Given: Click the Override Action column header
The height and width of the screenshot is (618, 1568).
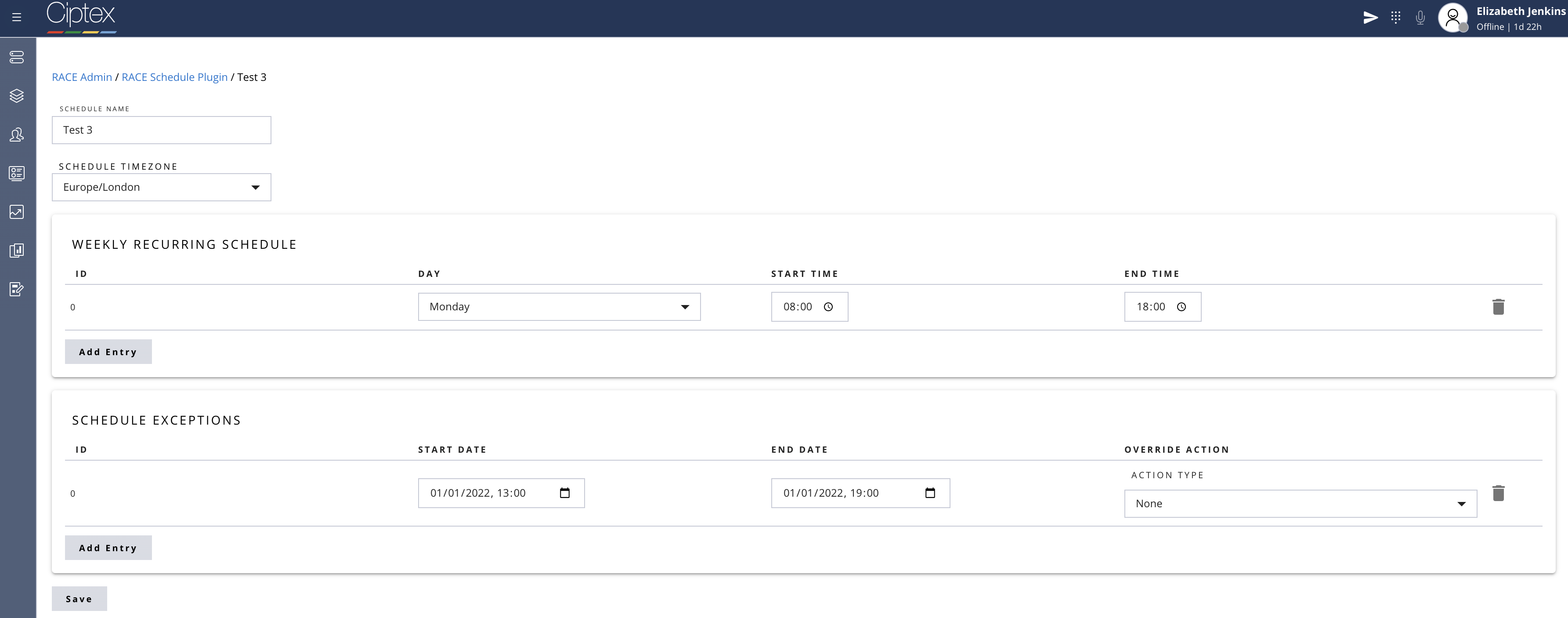Looking at the screenshot, I should (x=1177, y=450).
